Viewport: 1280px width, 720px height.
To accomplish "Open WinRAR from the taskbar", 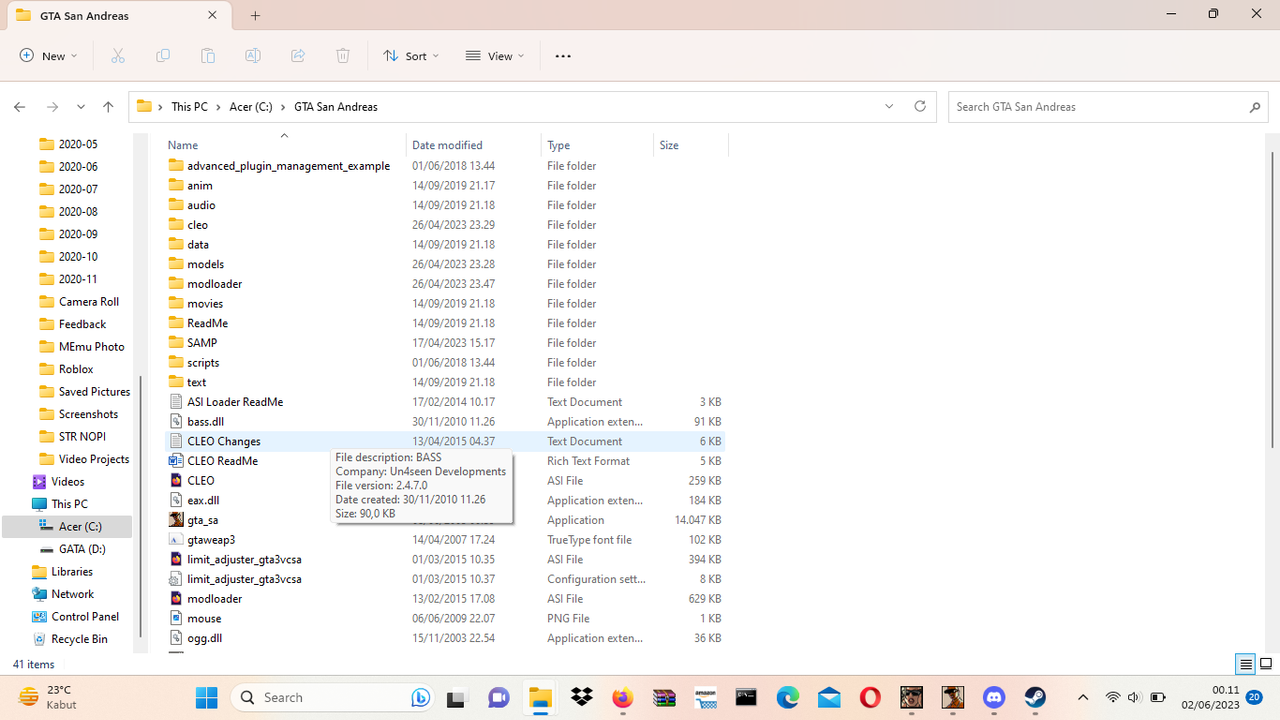I will (664, 697).
